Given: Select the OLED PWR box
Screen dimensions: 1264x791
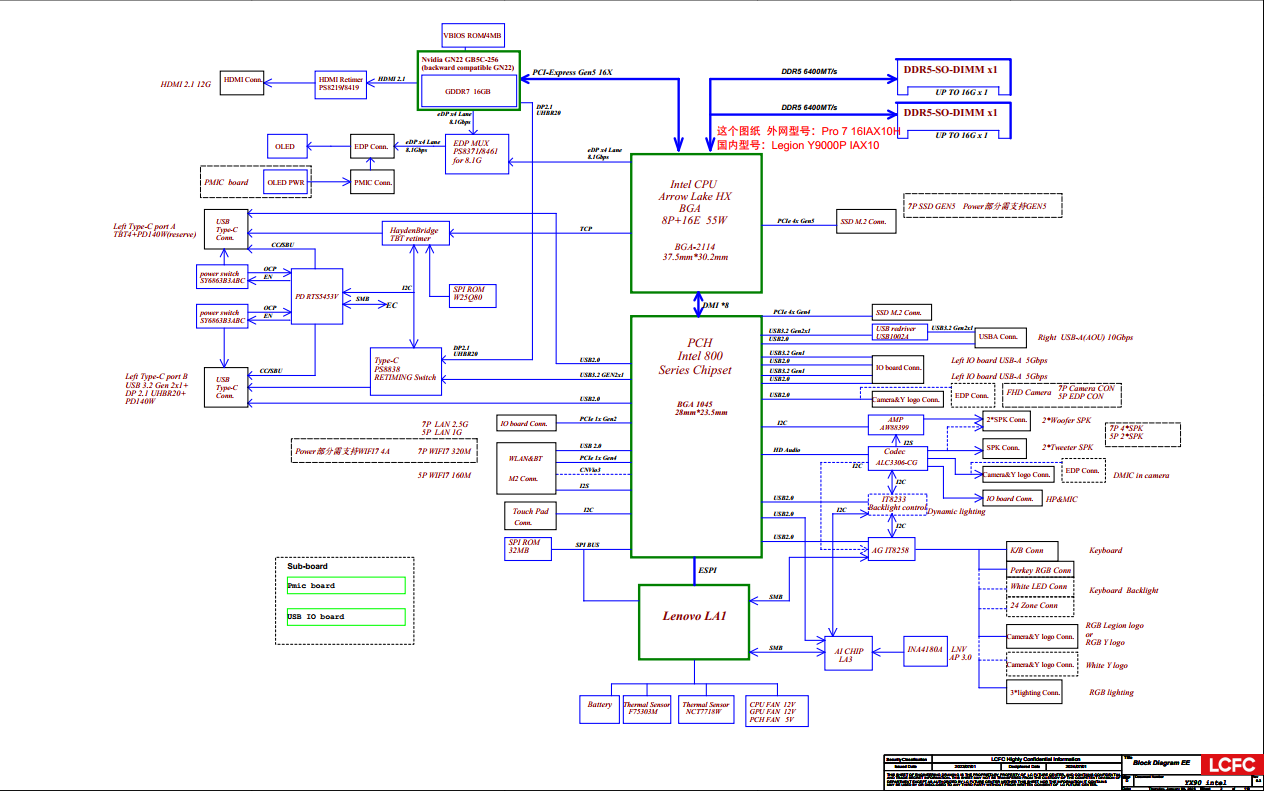Looking at the screenshot, I should [x=286, y=183].
